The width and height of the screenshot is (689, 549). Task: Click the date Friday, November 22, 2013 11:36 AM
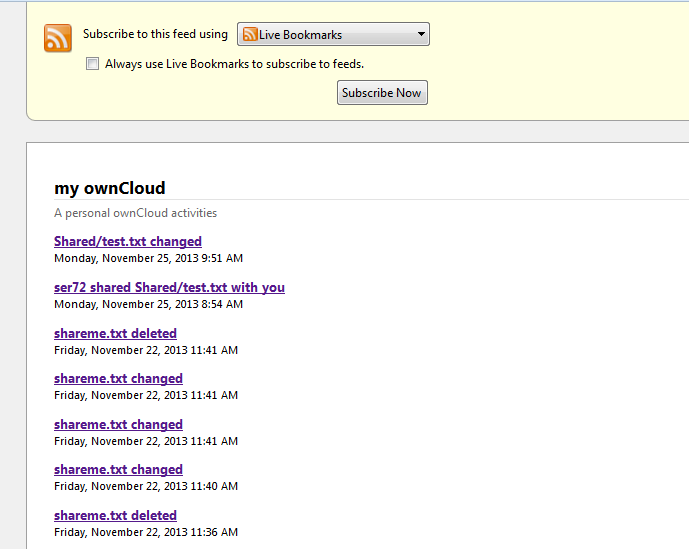click(x=146, y=532)
